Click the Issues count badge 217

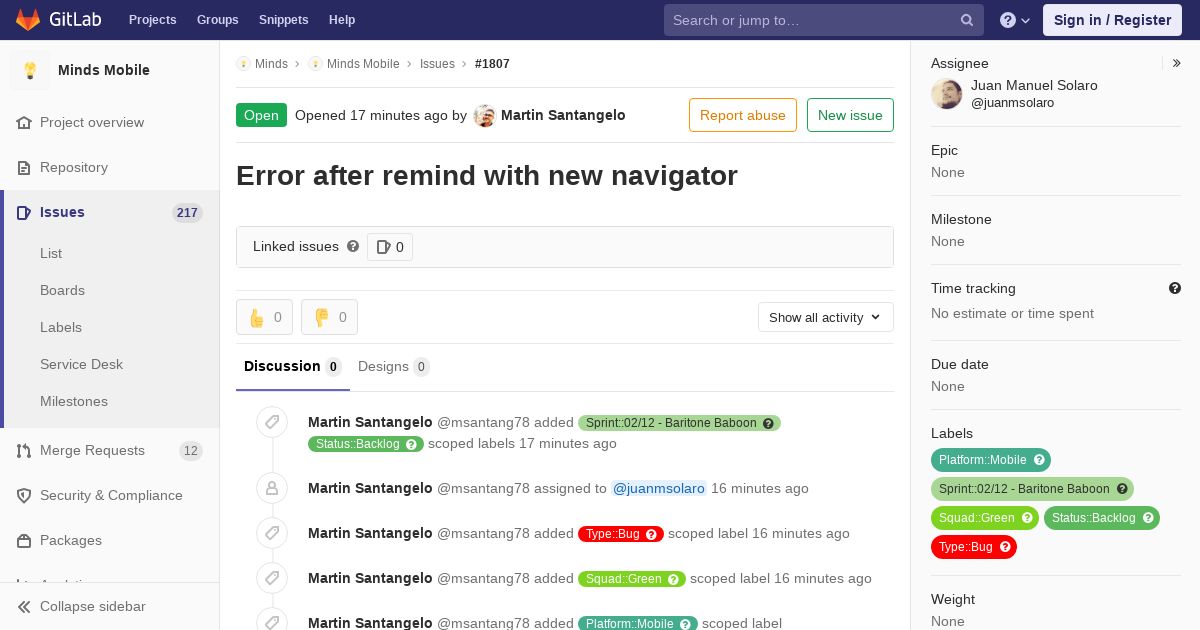(187, 212)
